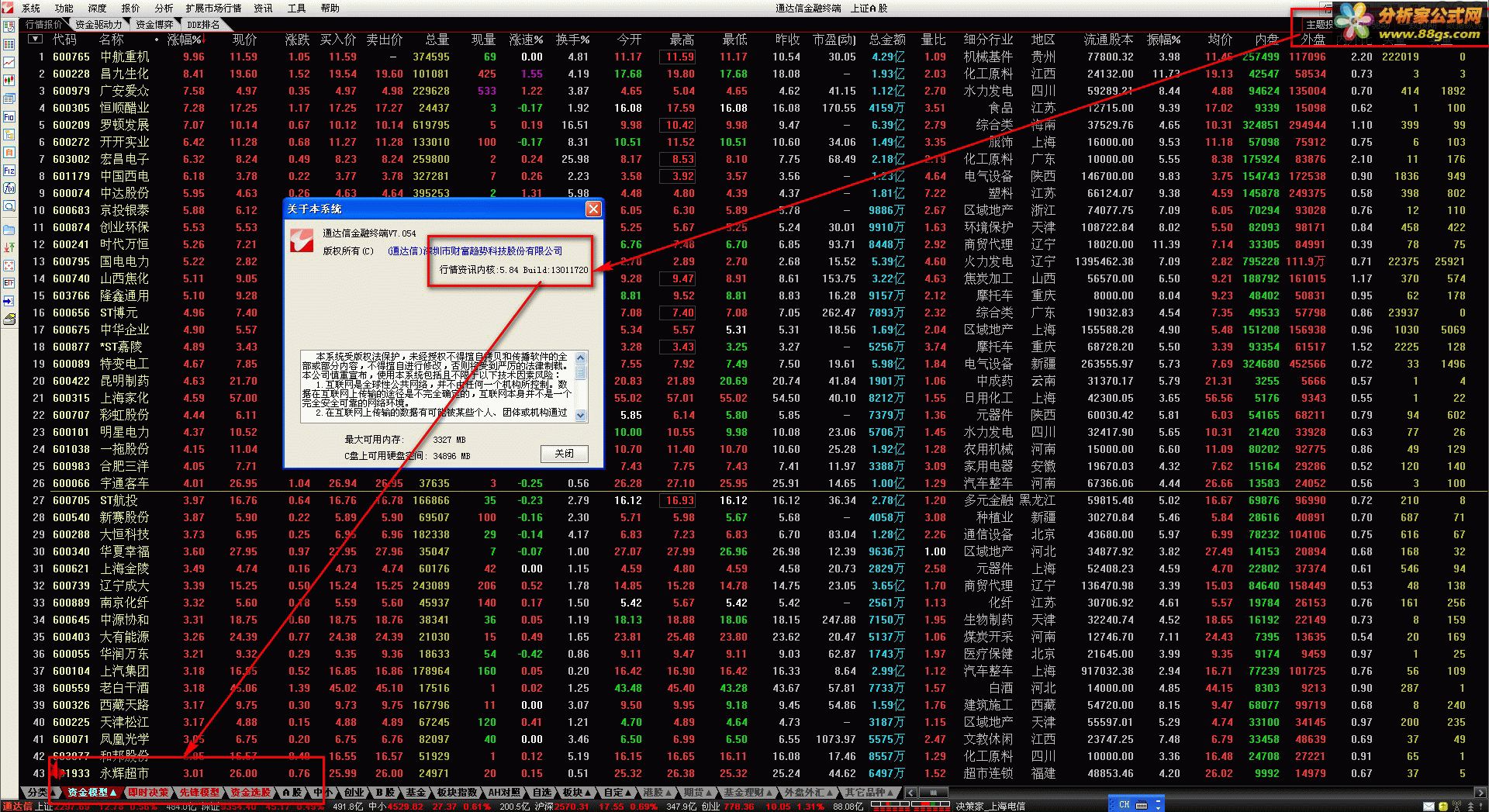The width and height of the screenshot is (1489, 812).
Task: Click the tree structure icon in sidebar
Action: tap(9, 134)
